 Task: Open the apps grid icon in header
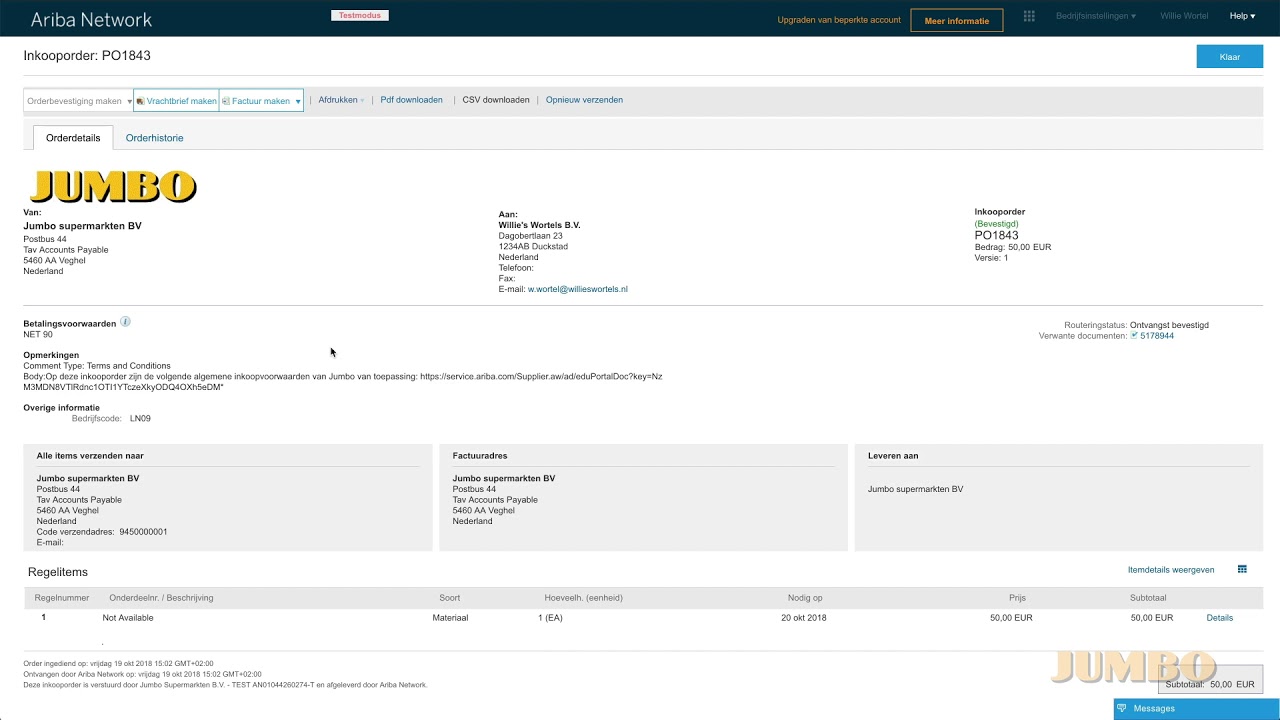click(x=1029, y=16)
